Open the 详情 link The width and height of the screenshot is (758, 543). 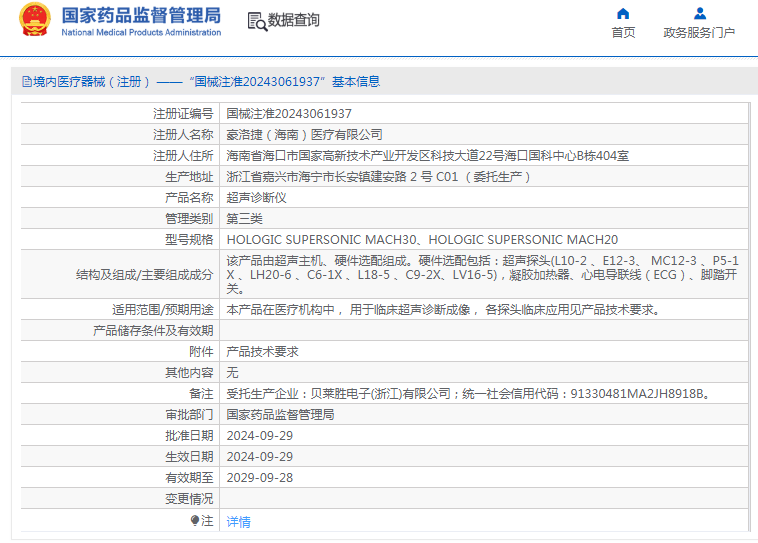point(238,522)
